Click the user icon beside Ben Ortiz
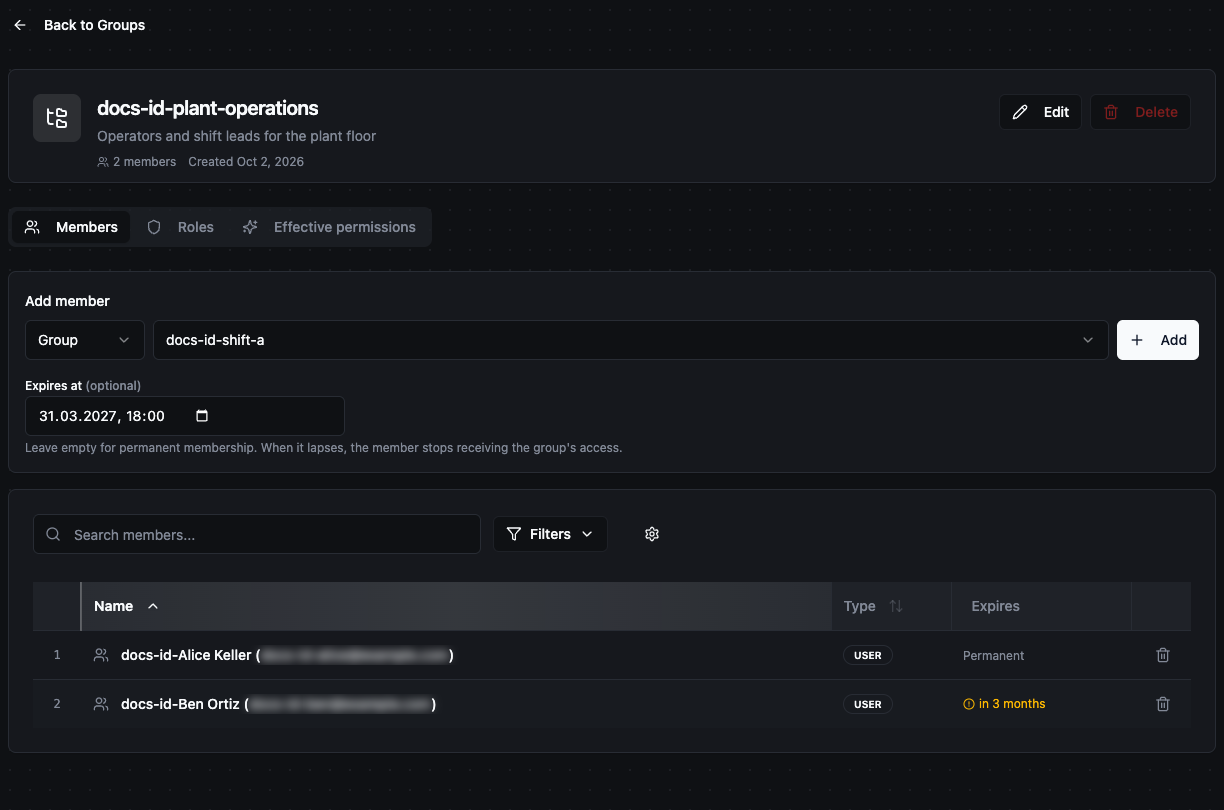Screen dimensions: 1224x810 click(x=101, y=704)
